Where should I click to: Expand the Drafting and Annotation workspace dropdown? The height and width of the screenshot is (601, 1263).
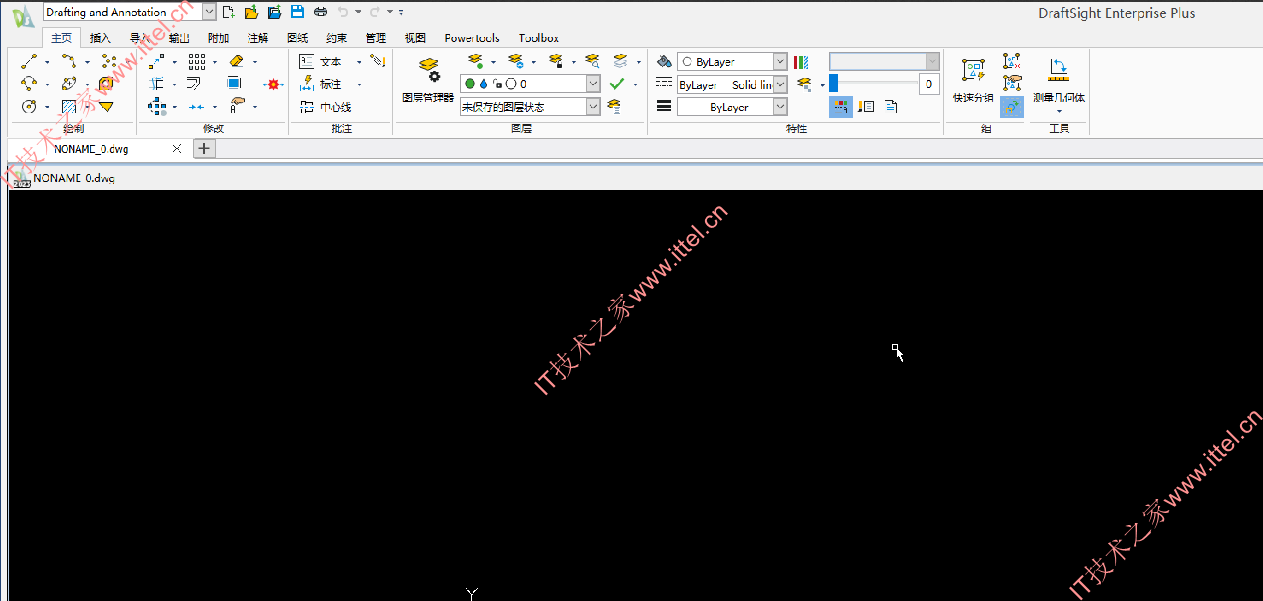(209, 12)
